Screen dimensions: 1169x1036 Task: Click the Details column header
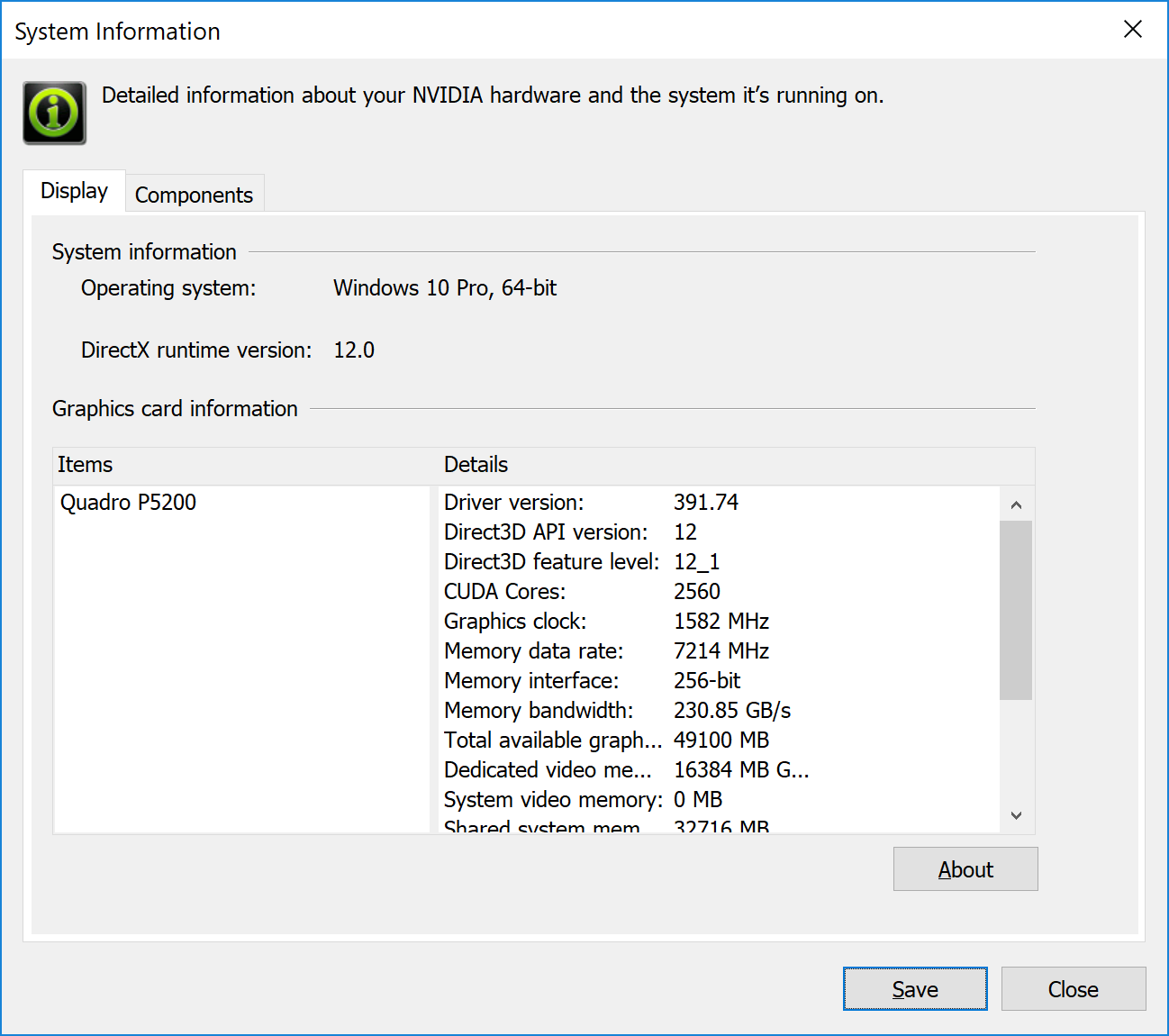737,465
